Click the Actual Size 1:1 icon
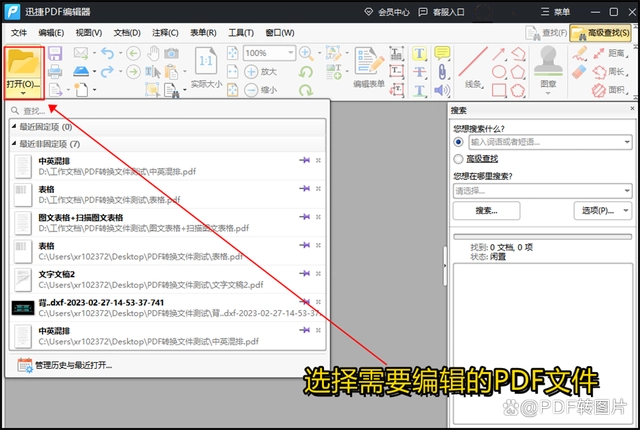 coord(206,61)
